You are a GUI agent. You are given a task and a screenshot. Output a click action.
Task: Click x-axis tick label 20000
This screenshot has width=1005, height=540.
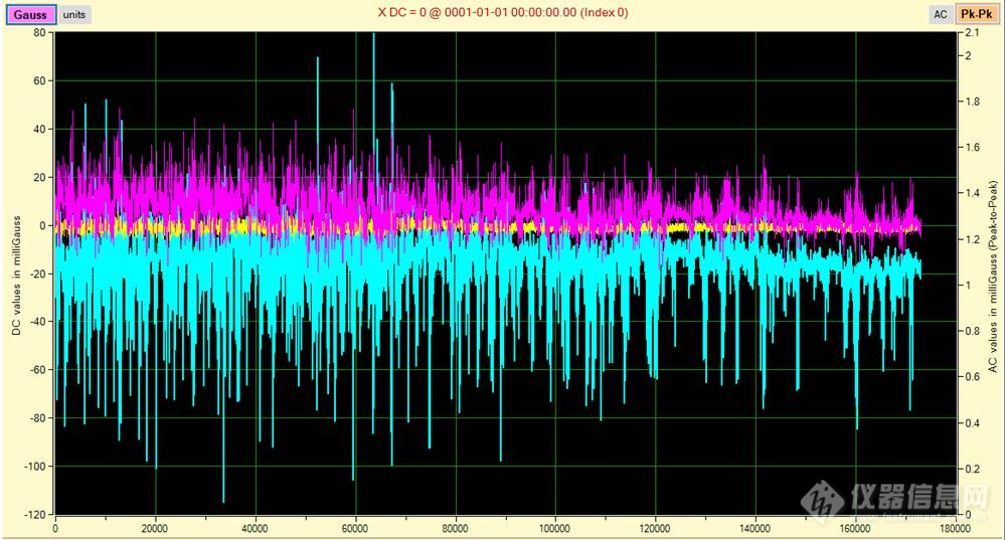[154, 528]
